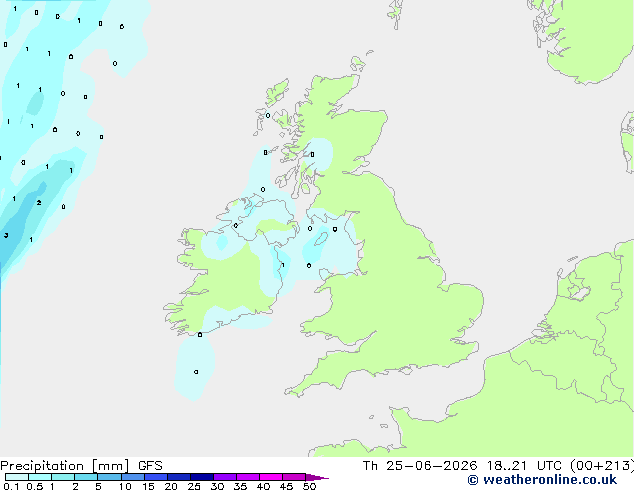Pick the 15–20 mm blue legend swatch

coord(156,477)
